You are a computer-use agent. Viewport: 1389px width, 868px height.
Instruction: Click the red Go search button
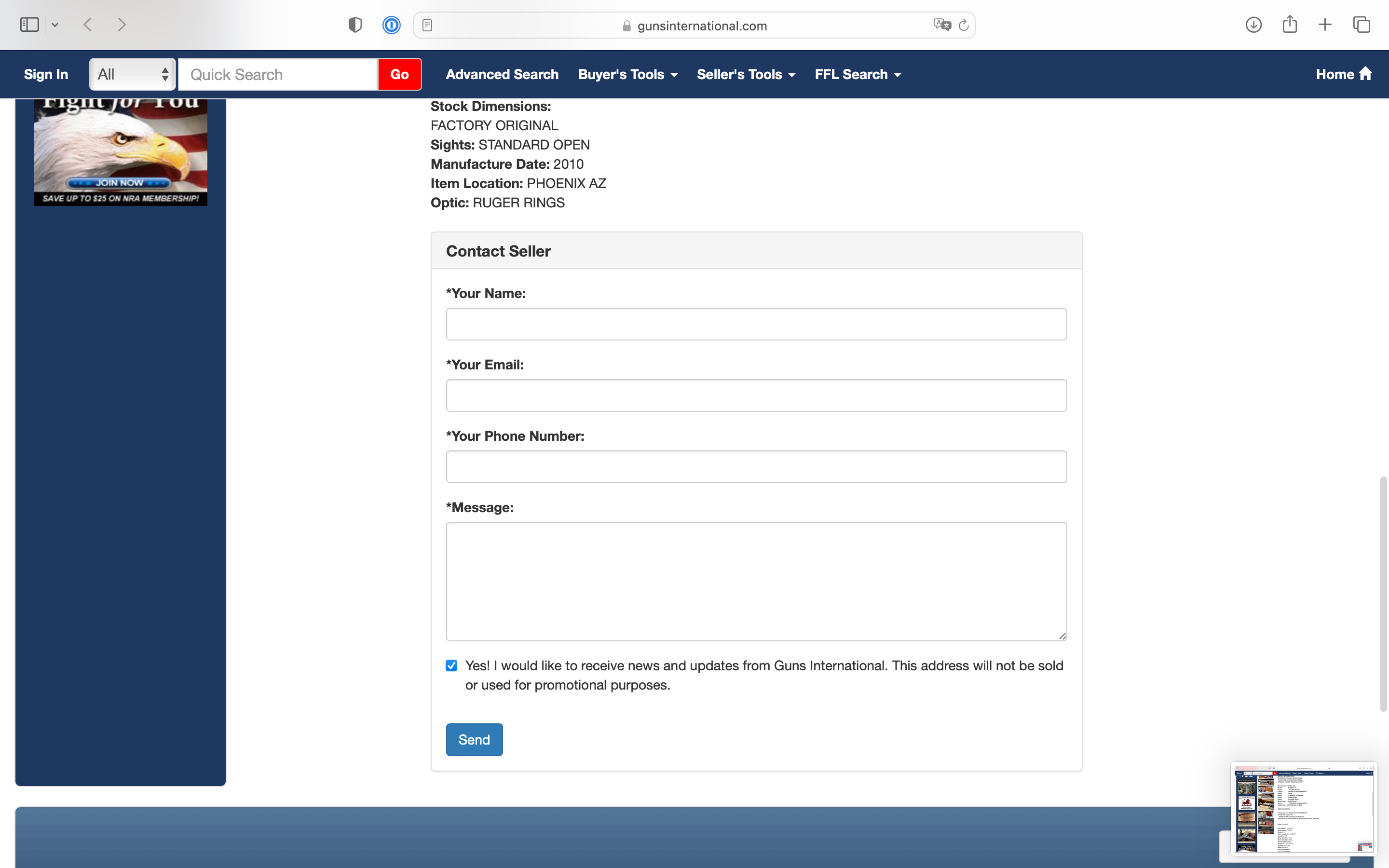[399, 74]
